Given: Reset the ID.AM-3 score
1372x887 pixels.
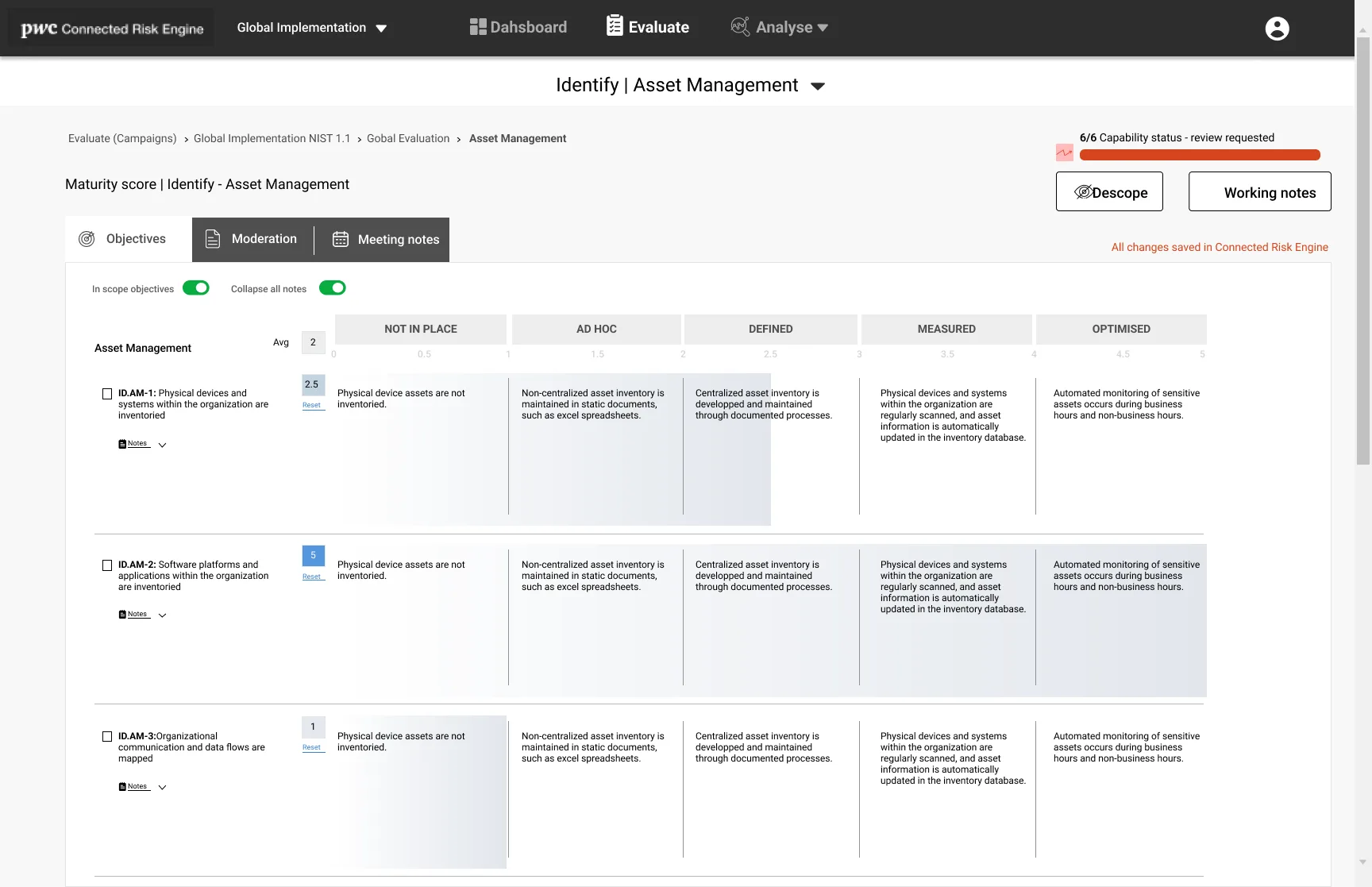Looking at the screenshot, I should (312, 747).
